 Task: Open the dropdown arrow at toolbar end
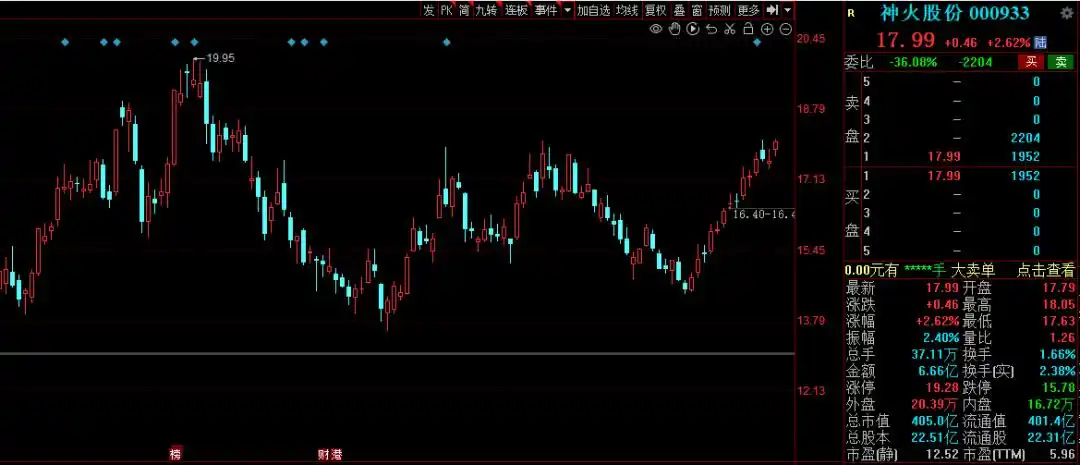click(x=788, y=10)
